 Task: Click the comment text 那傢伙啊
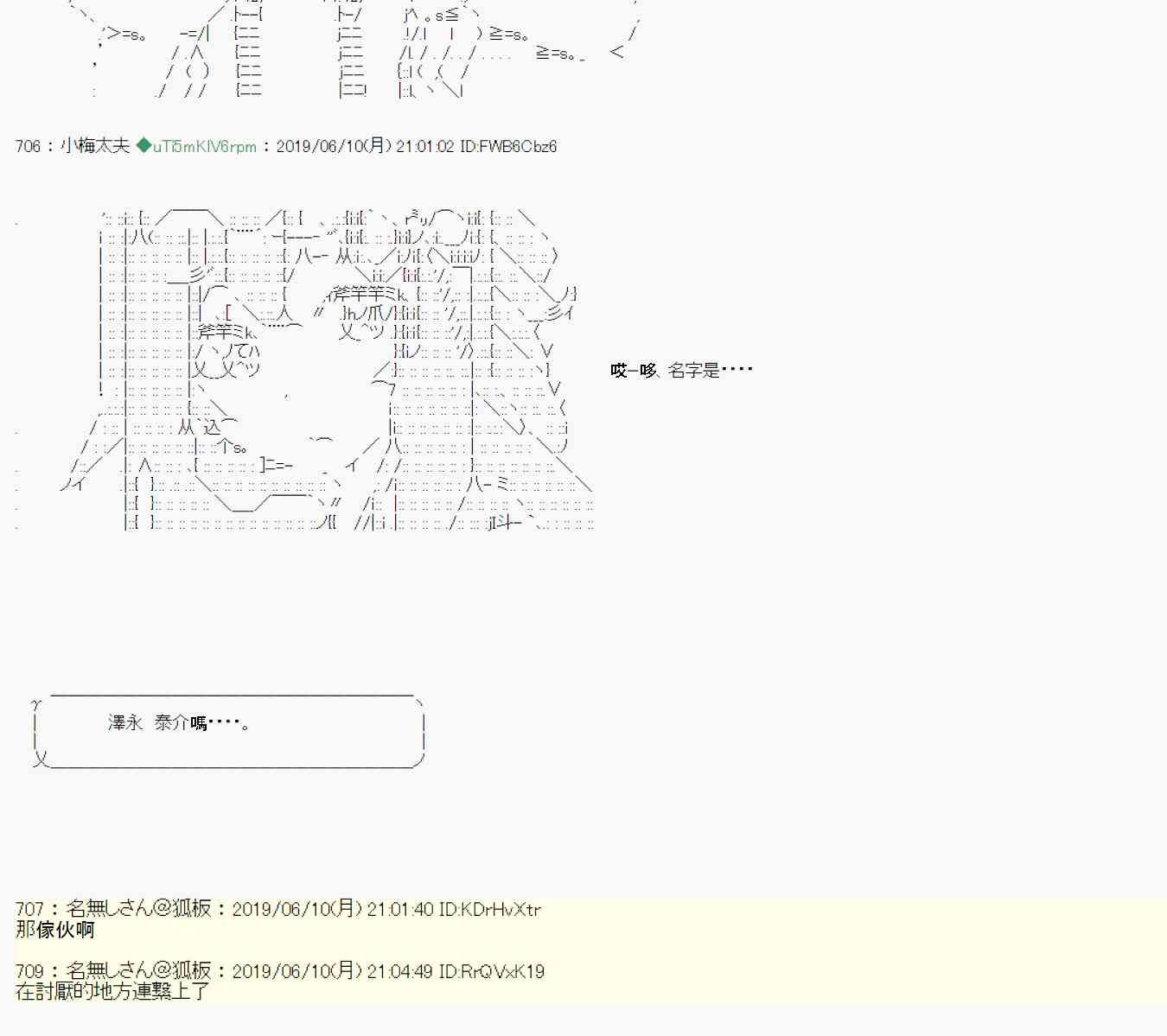[x=55, y=931]
